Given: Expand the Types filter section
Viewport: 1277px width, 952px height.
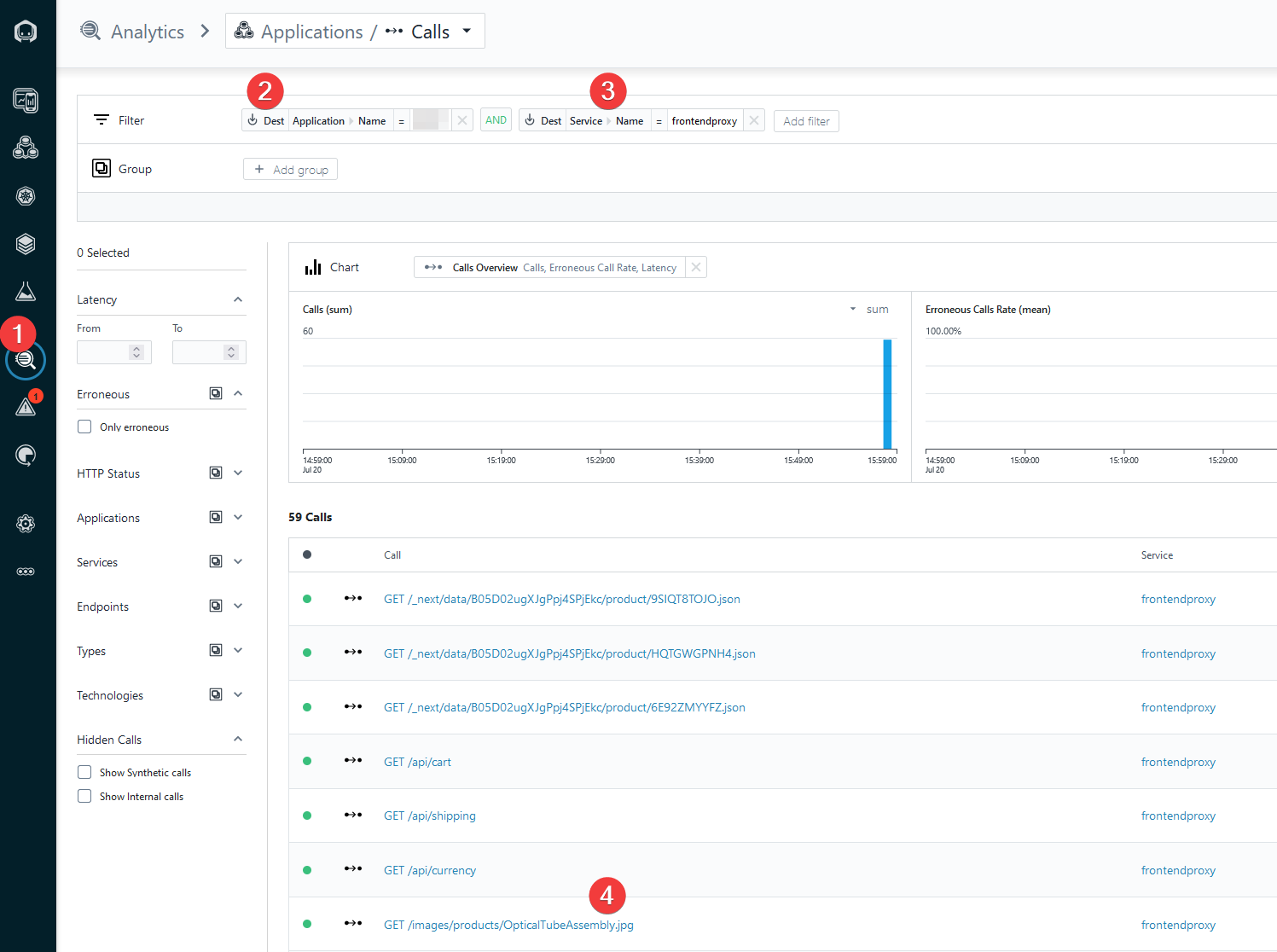Looking at the screenshot, I should pyautogui.click(x=238, y=650).
